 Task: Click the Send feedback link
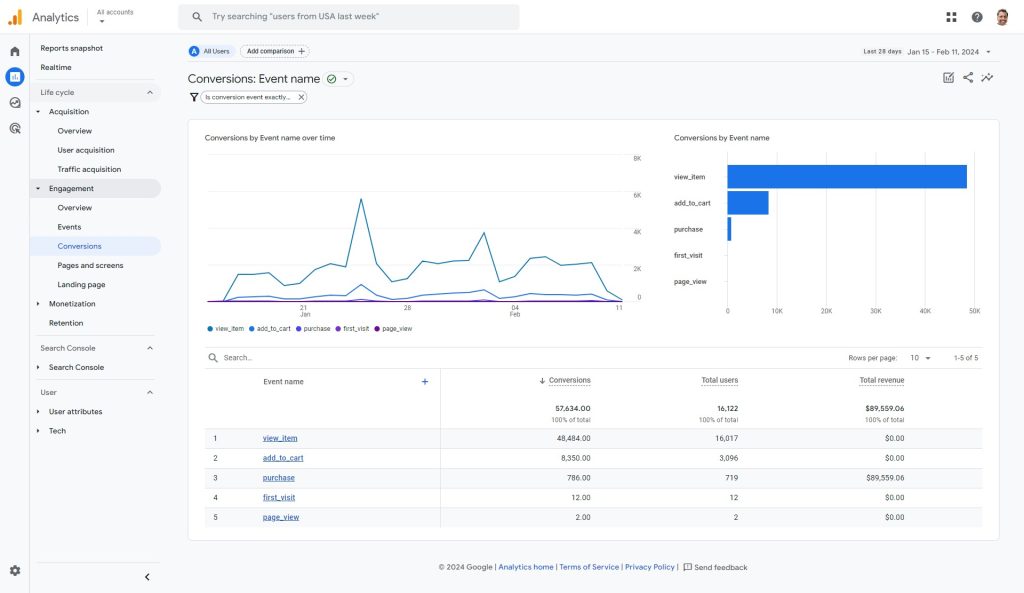pyautogui.click(x=715, y=567)
